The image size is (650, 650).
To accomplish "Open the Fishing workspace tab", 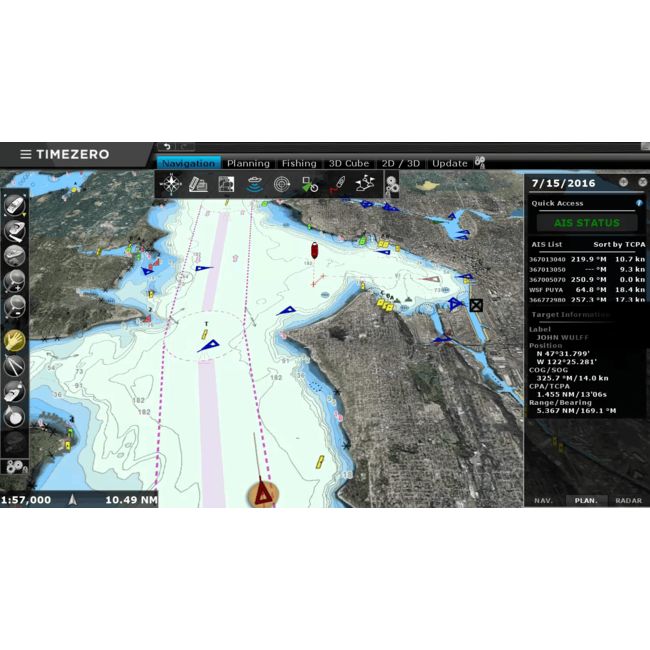I will 298,163.
